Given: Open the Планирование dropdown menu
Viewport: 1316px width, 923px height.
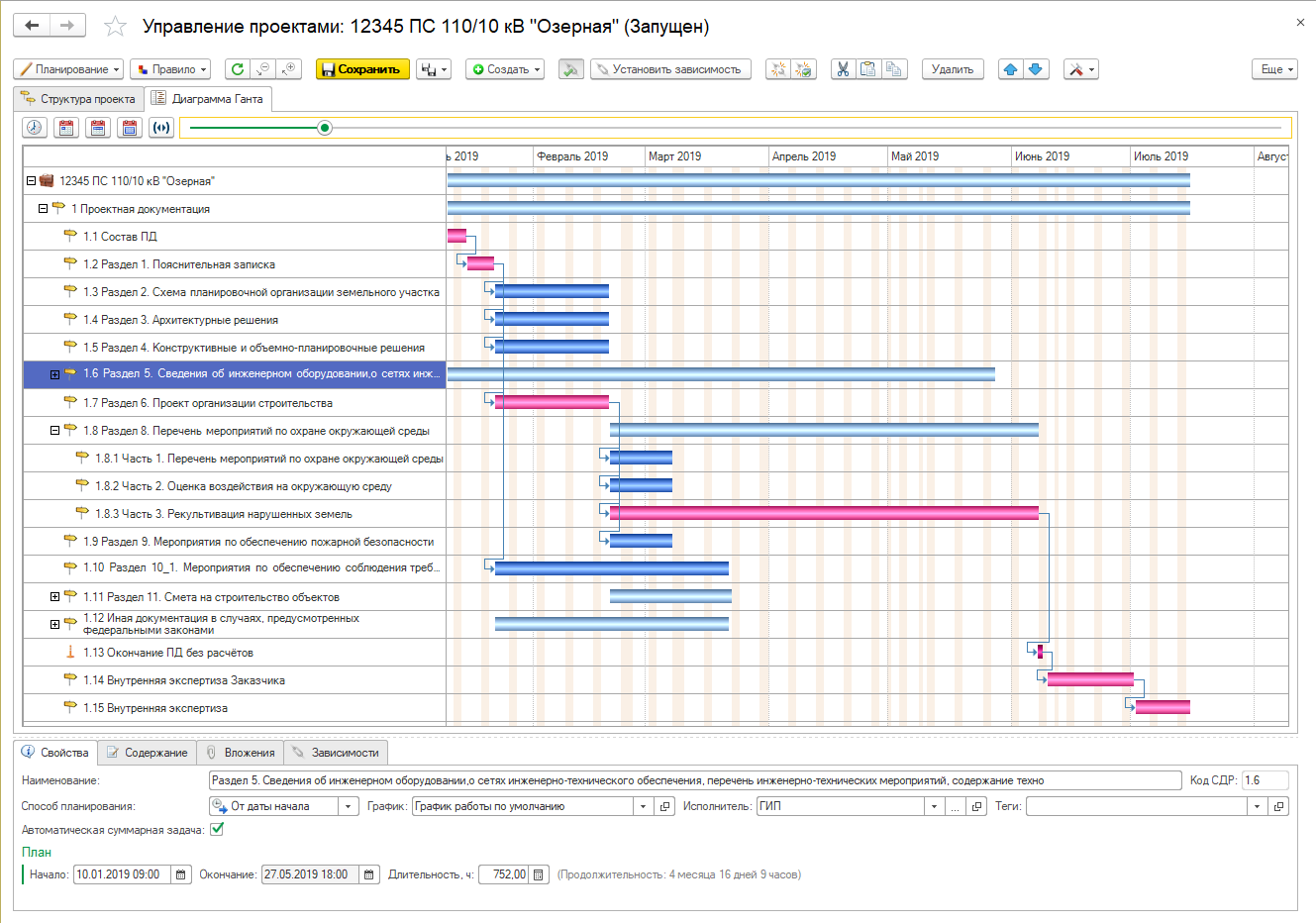Looking at the screenshot, I should click(68, 69).
